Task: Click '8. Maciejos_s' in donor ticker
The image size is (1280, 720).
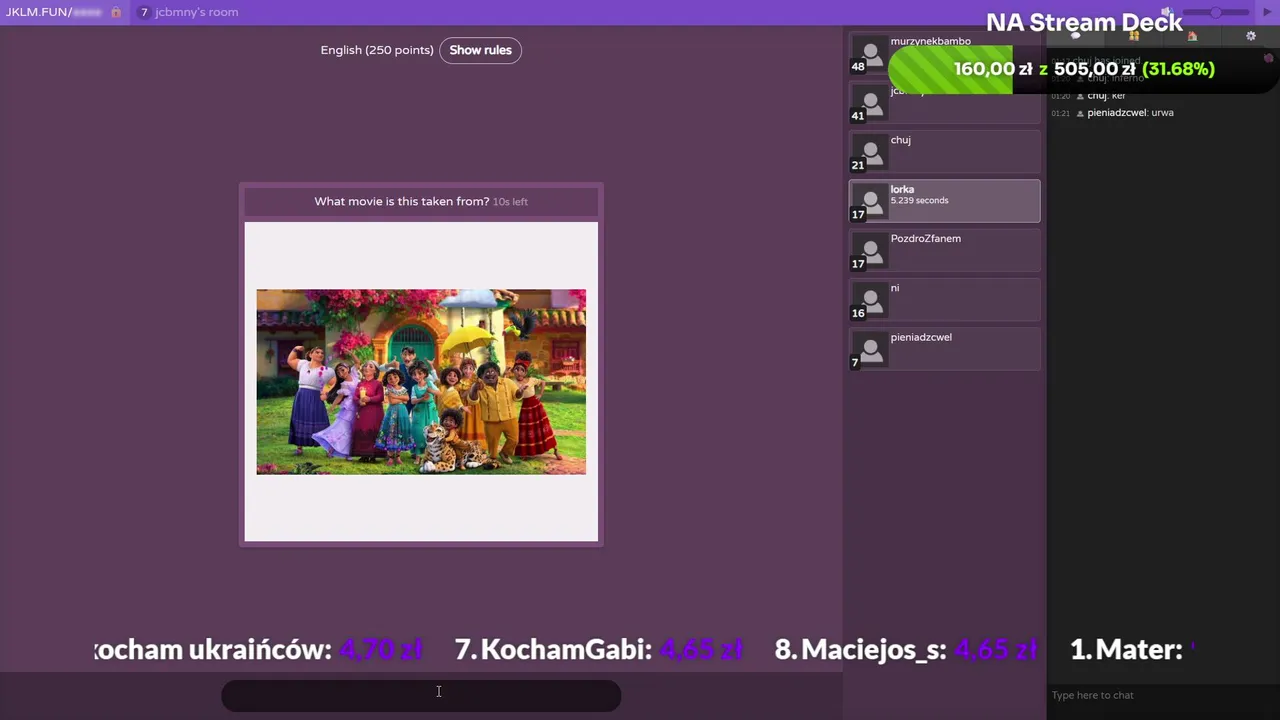Action: click(x=860, y=649)
